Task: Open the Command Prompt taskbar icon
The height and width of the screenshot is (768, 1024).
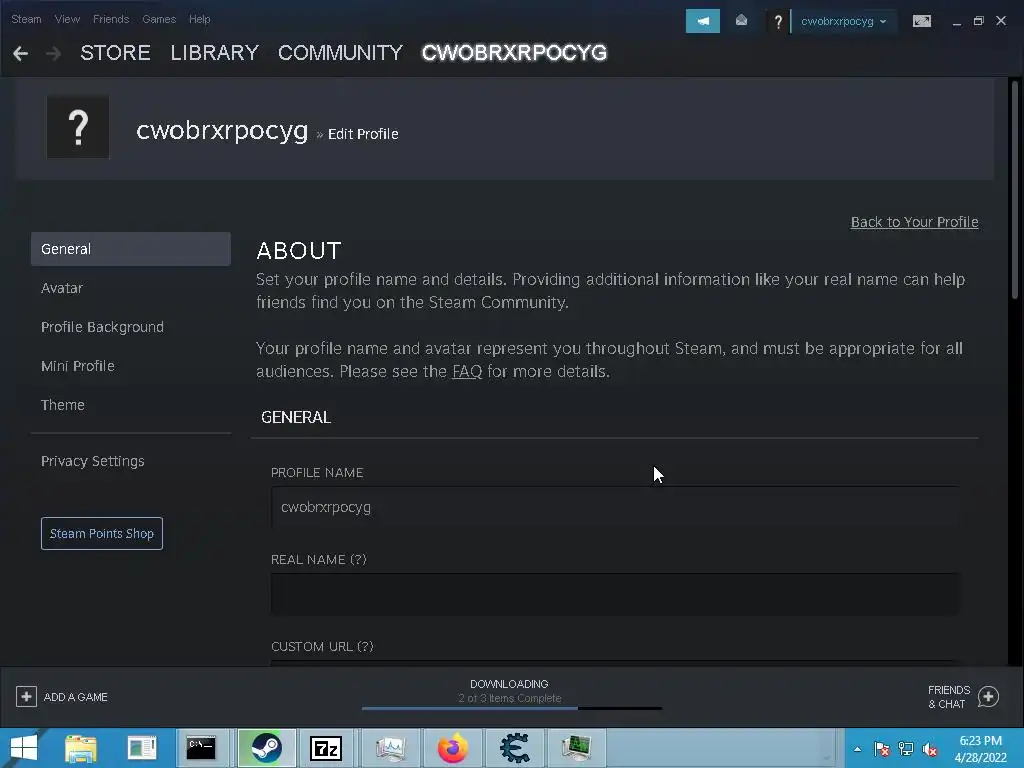Action: 201,748
